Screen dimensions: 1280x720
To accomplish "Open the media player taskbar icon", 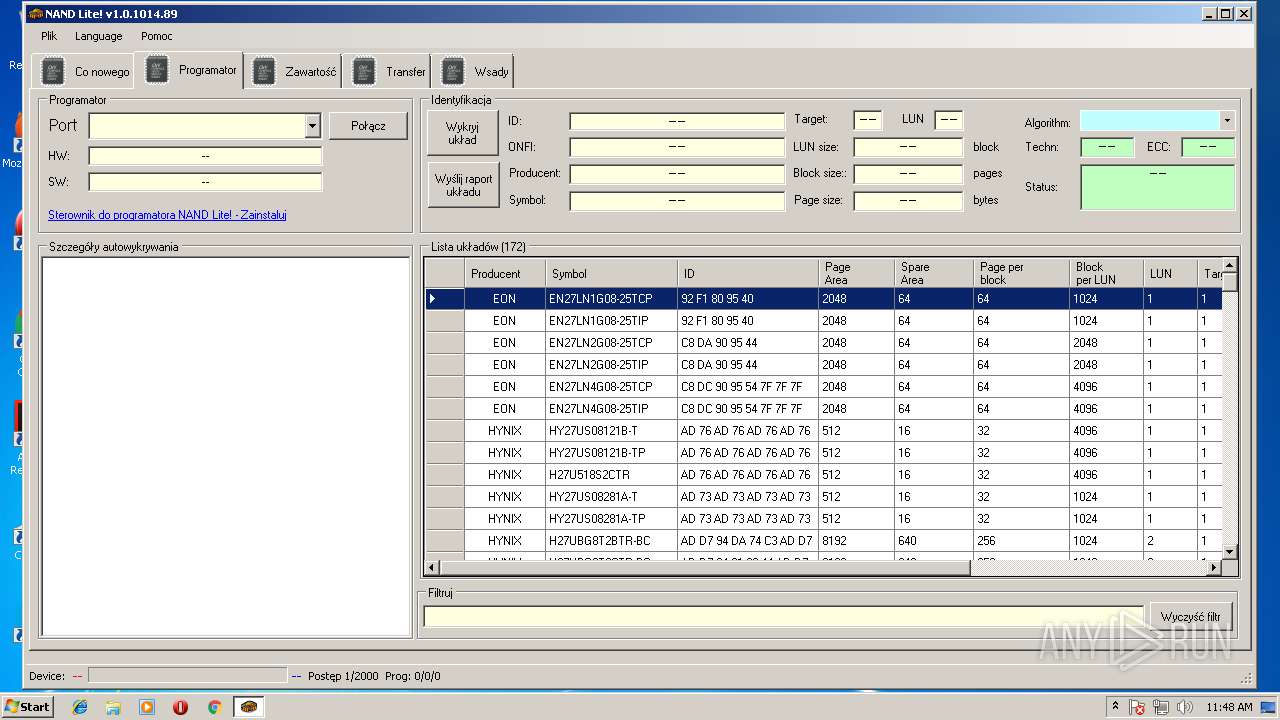I will pos(147,707).
